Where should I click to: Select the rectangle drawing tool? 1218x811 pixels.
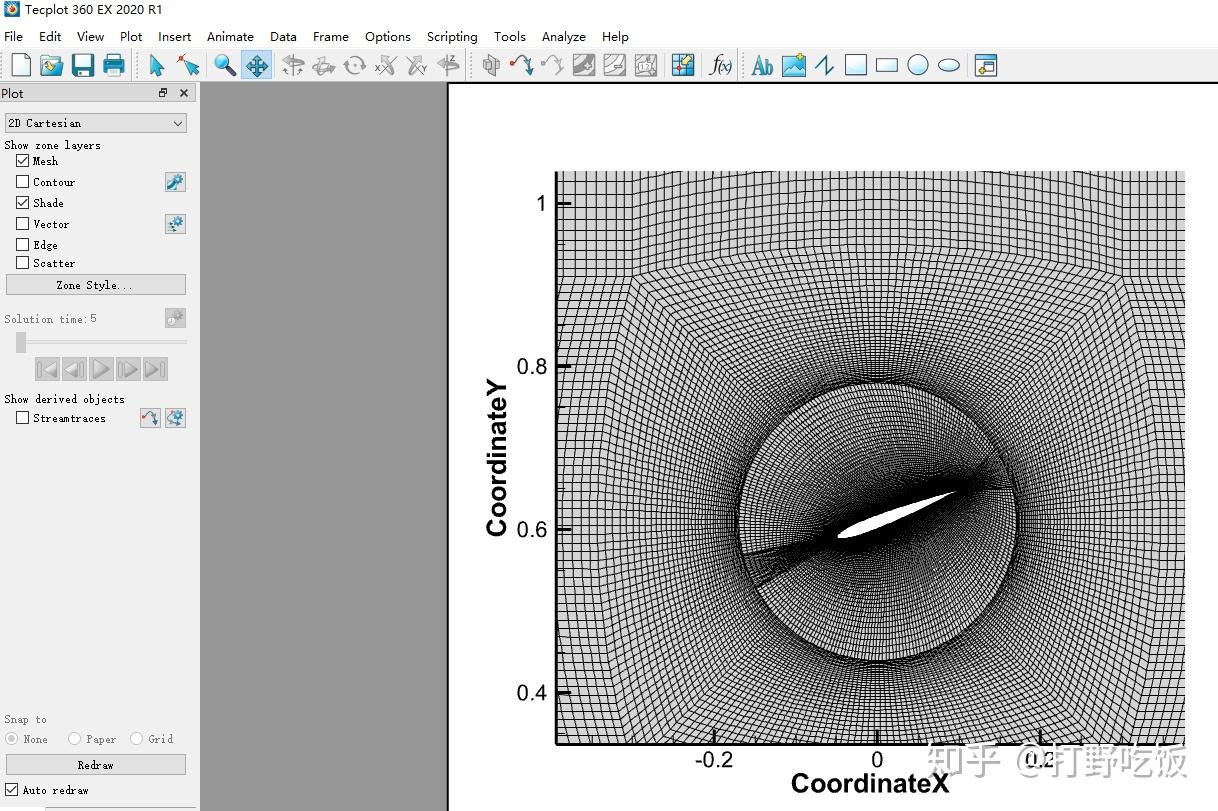tap(886, 66)
